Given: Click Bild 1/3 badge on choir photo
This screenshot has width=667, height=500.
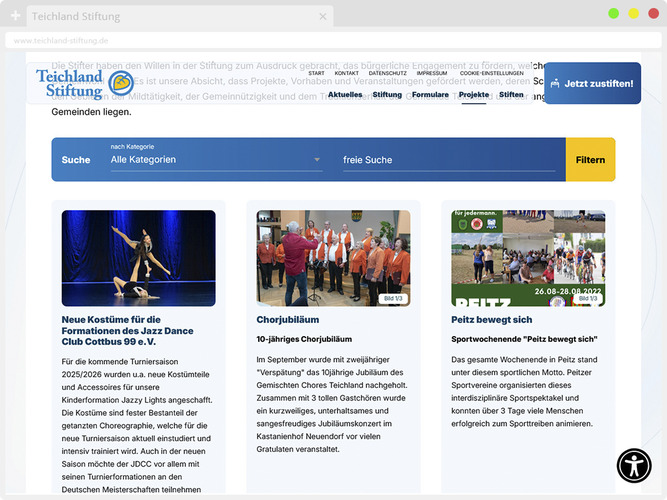Looking at the screenshot, I should [393, 298].
